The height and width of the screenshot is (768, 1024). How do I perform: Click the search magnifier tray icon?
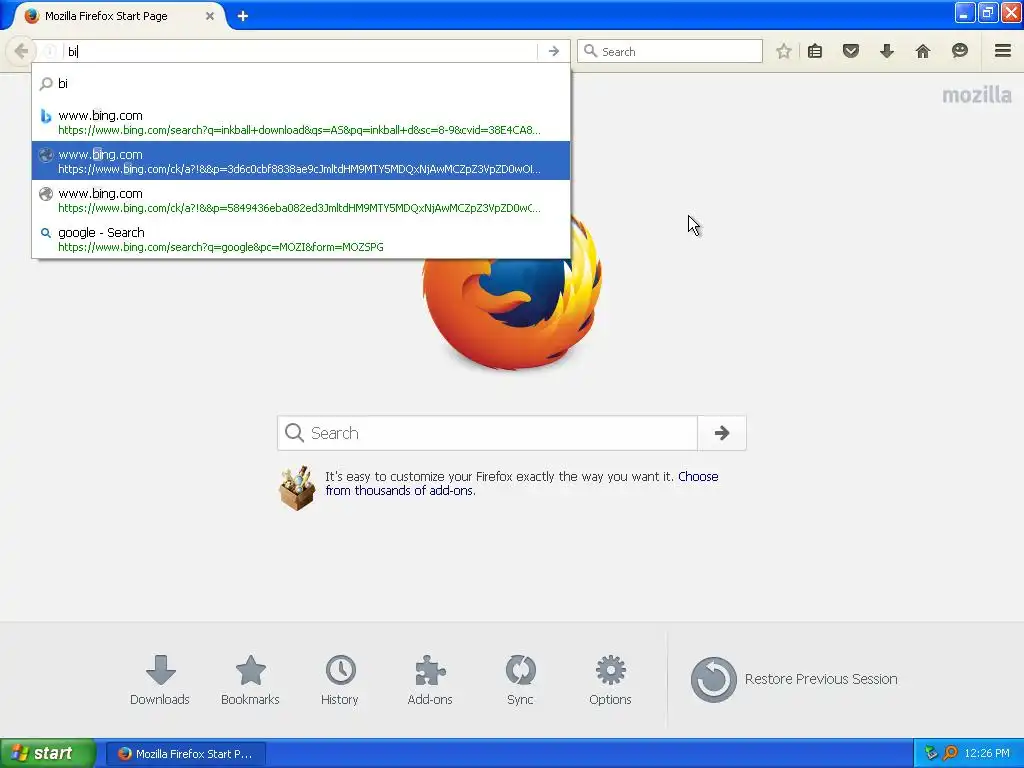coord(950,753)
